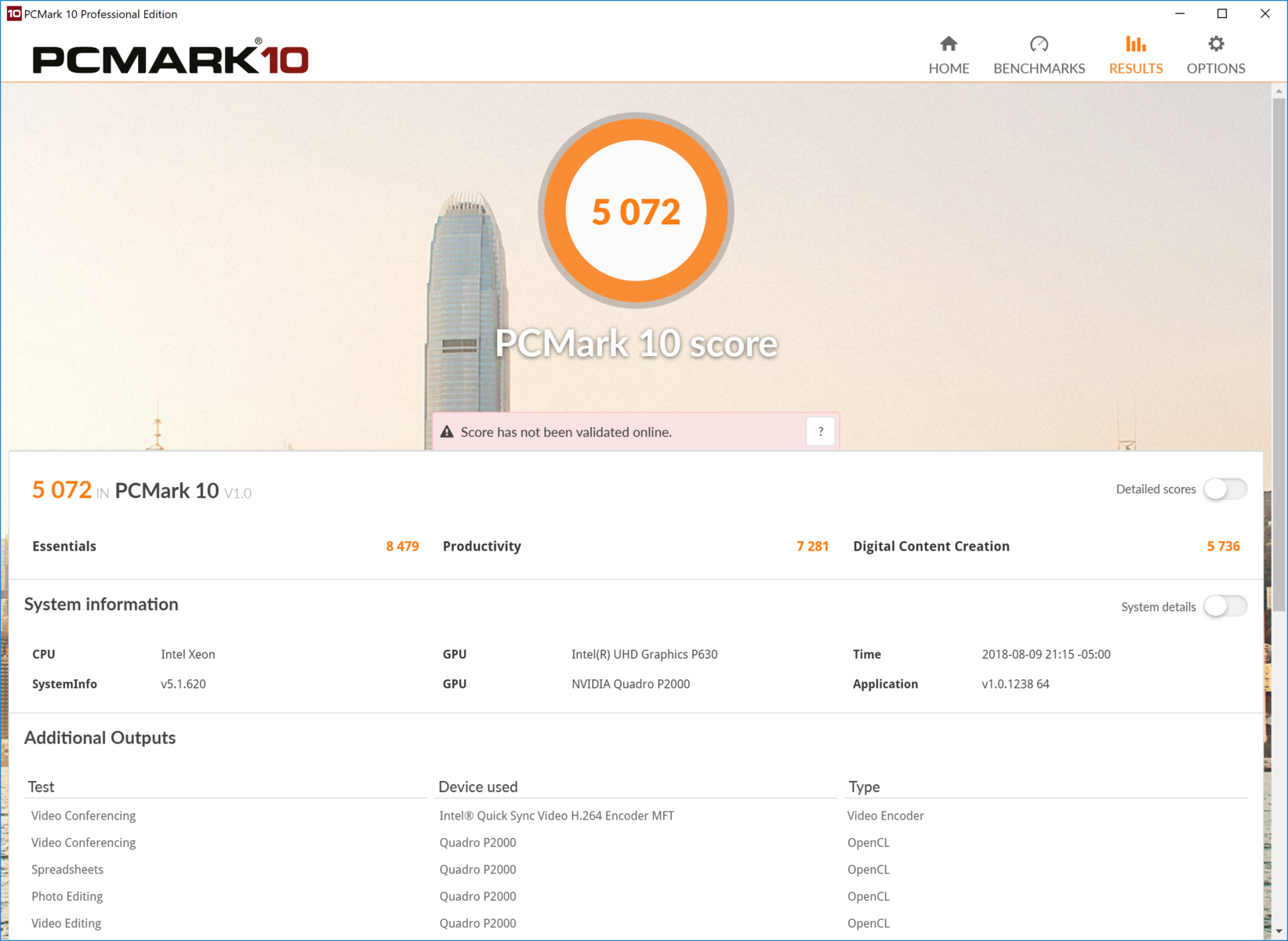Viewport: 1288px width, 941px height.
Task: Click the Application version v1.0.1238 64
Action: pyautogui.click(x=1015, y=684)
